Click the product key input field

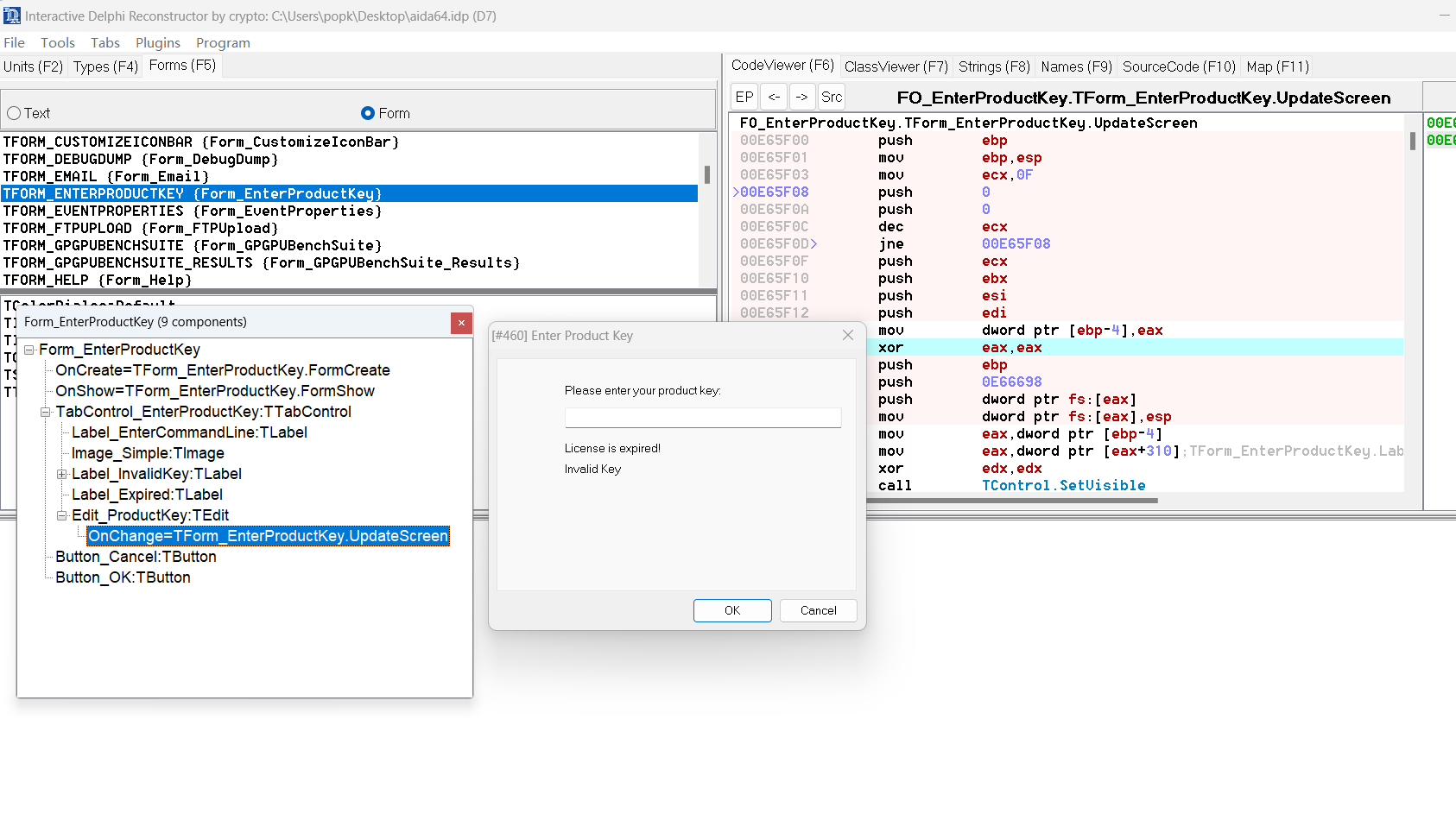[703, 418]
